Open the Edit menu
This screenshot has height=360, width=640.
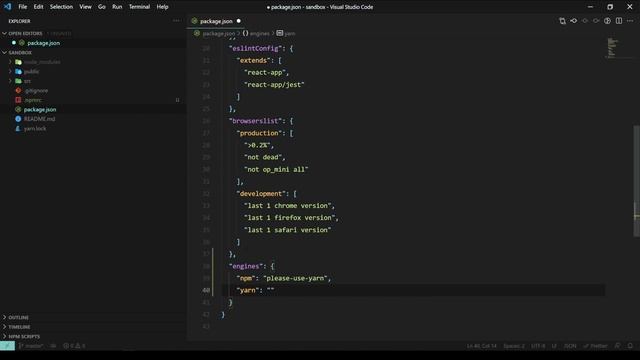tap(38, 7)
